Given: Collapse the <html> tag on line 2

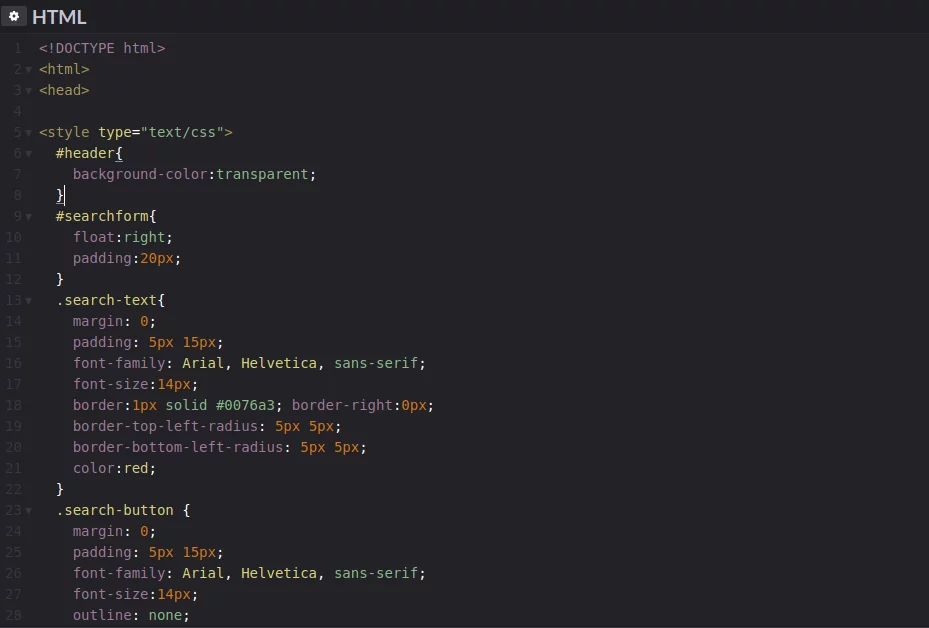Looking at the screenshot, I should point(28,70).
